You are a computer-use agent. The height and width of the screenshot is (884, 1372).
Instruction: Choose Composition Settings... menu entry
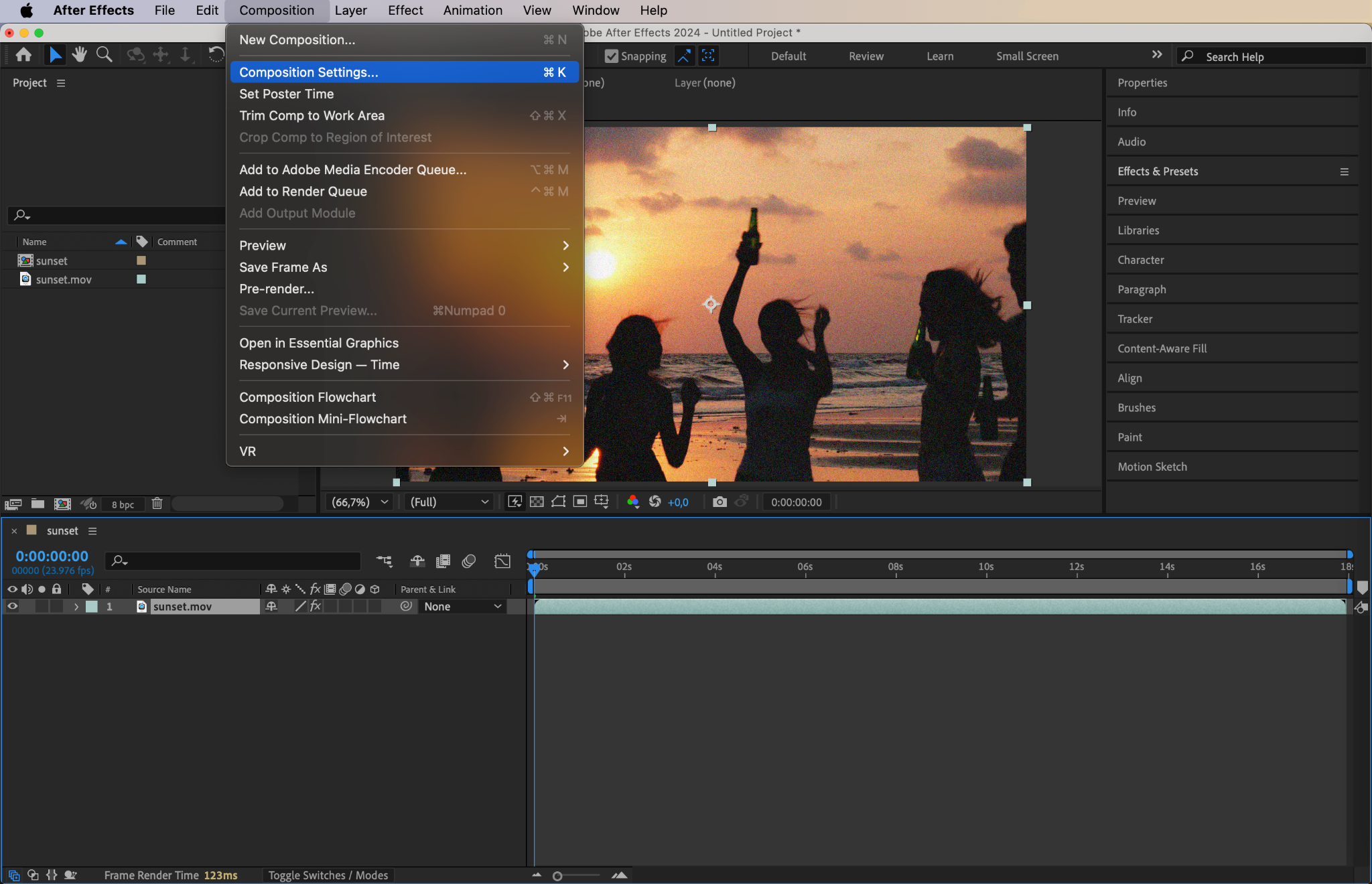[x=309, y=72]
